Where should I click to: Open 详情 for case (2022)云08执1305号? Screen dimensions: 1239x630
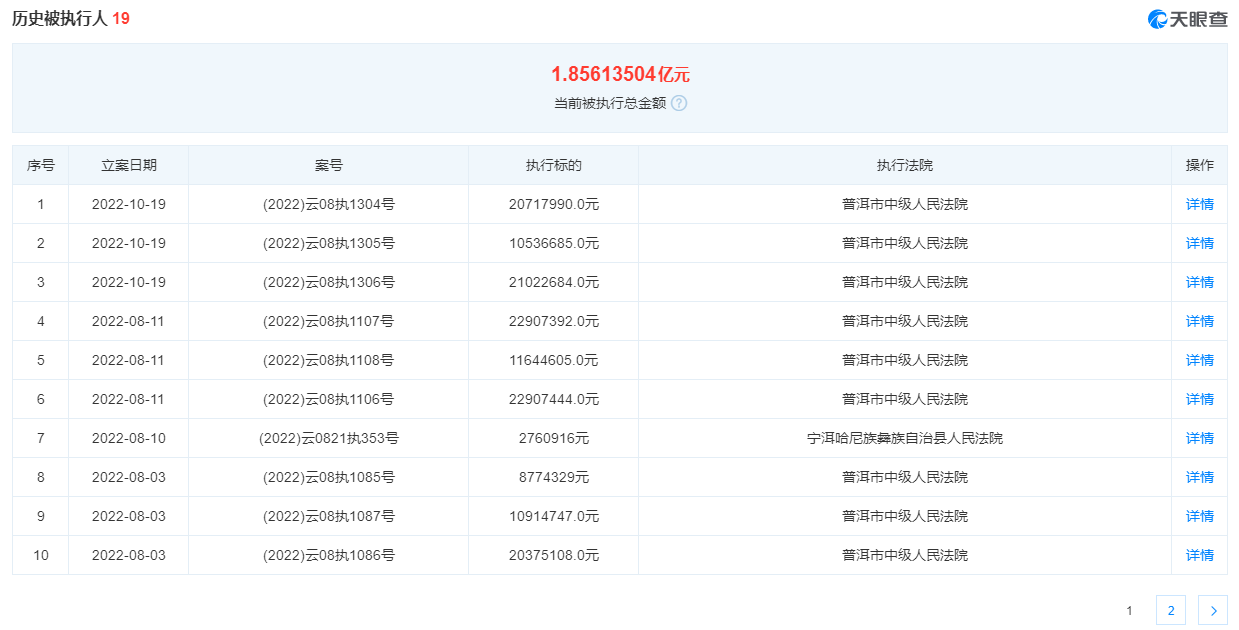[1198, 242]
